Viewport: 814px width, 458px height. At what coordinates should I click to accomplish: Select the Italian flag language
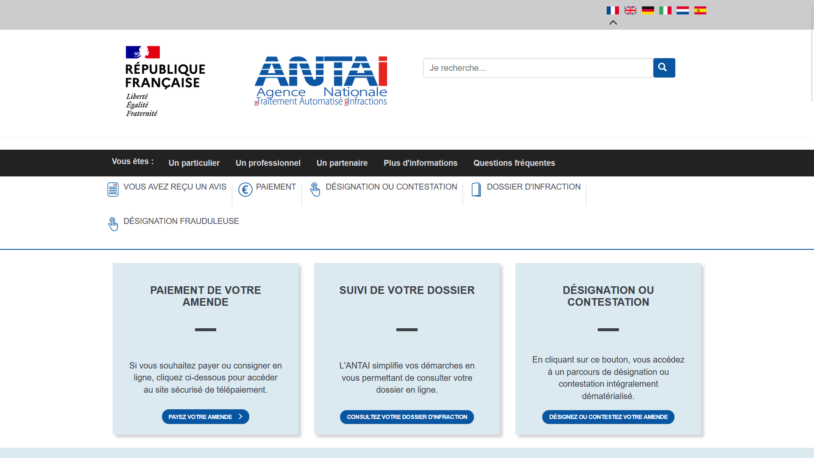pyautogui.click(x=666, y=10)
